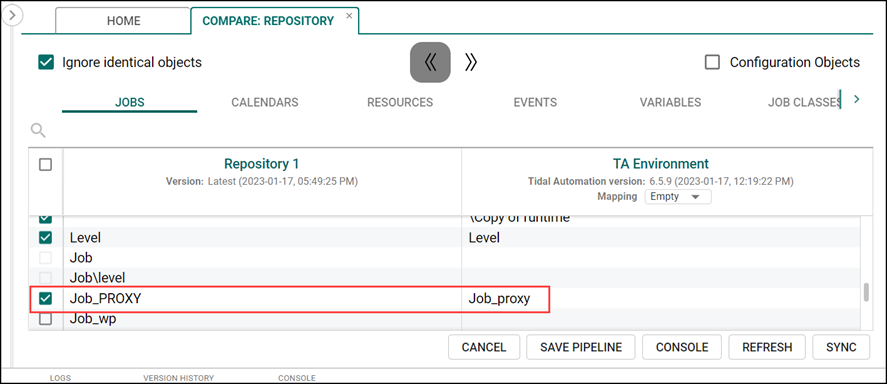This screenshot has width=887, height=384.
Task: Uncheck the Job_PROXY row checkbox
Action: pos(45,299)
